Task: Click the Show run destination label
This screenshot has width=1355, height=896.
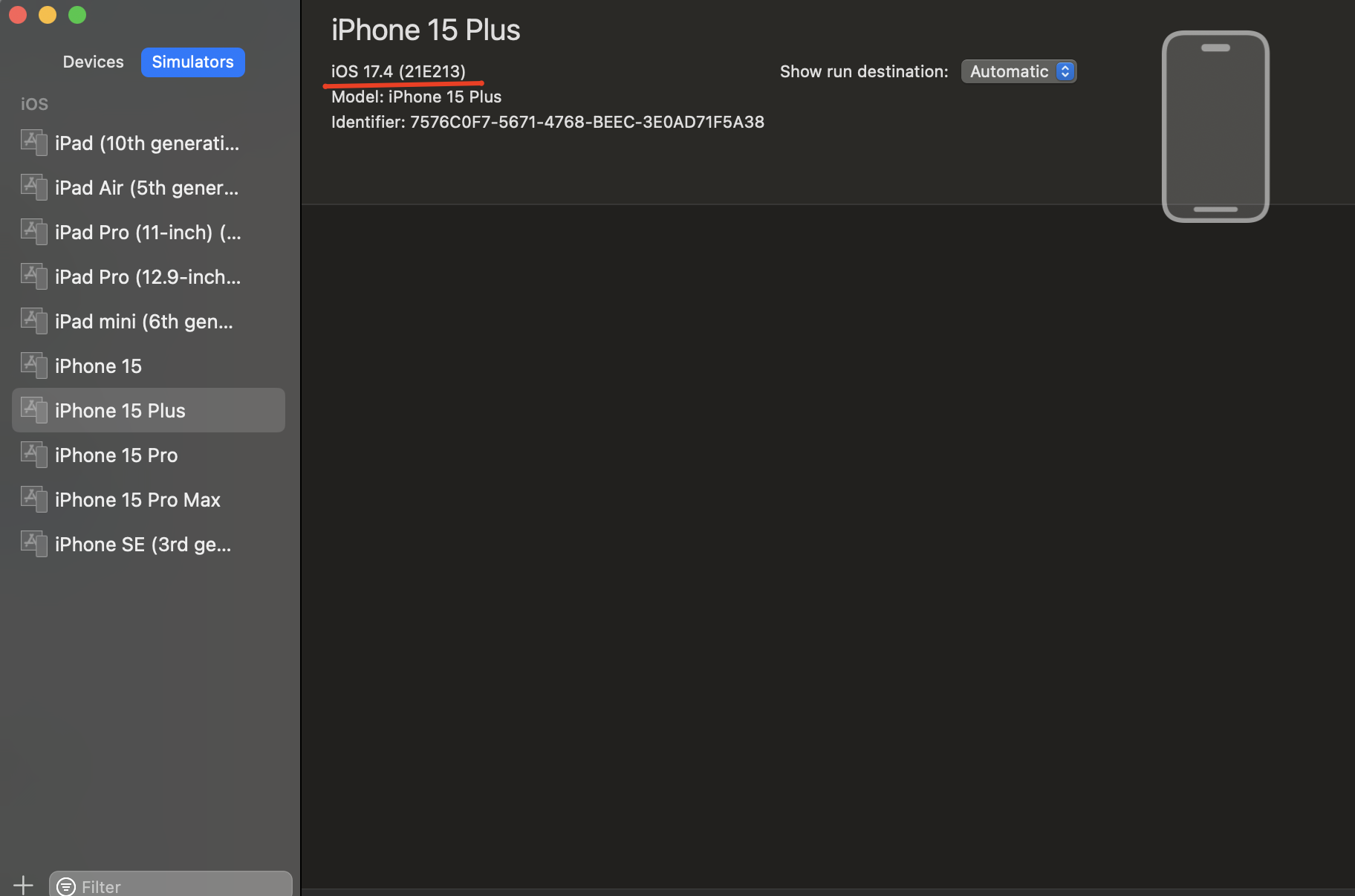Action: pos(864,71)
